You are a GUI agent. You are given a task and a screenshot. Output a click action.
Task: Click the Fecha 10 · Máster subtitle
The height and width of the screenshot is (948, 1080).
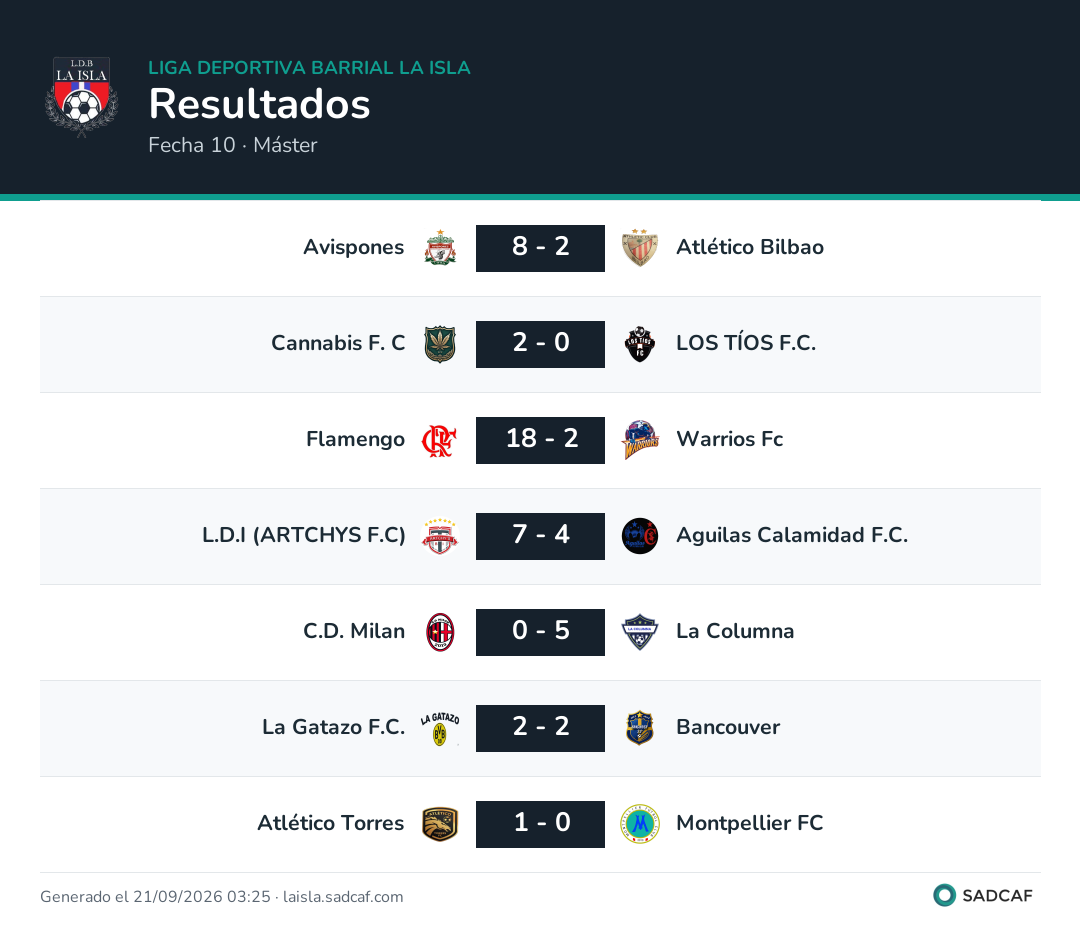click(x=233, y=145)
